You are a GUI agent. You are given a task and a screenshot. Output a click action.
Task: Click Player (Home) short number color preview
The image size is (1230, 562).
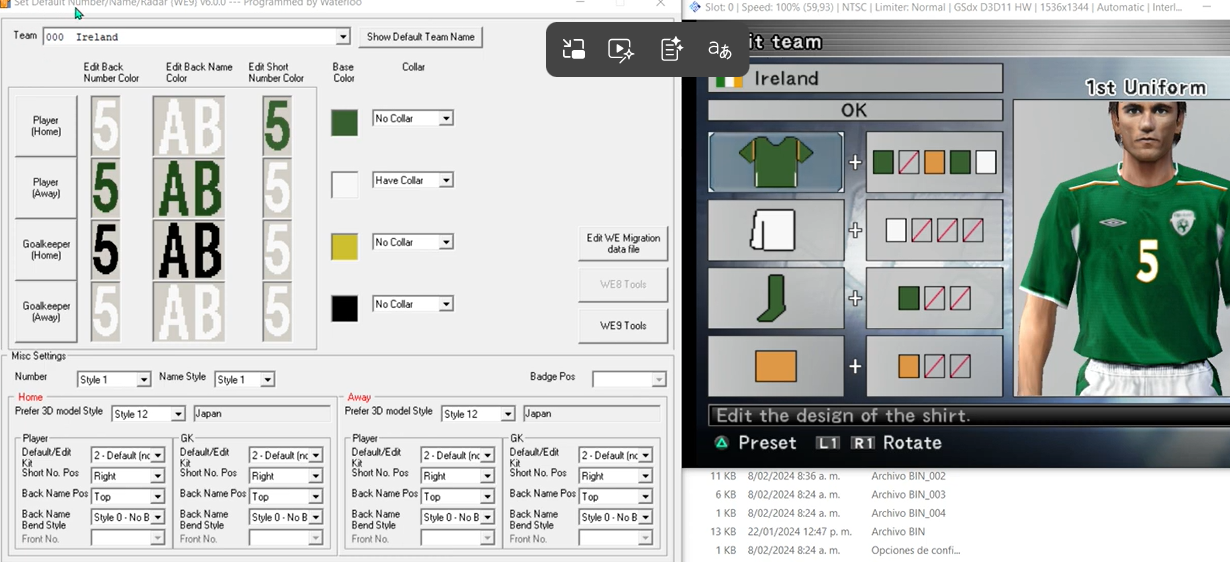point(277,125)
